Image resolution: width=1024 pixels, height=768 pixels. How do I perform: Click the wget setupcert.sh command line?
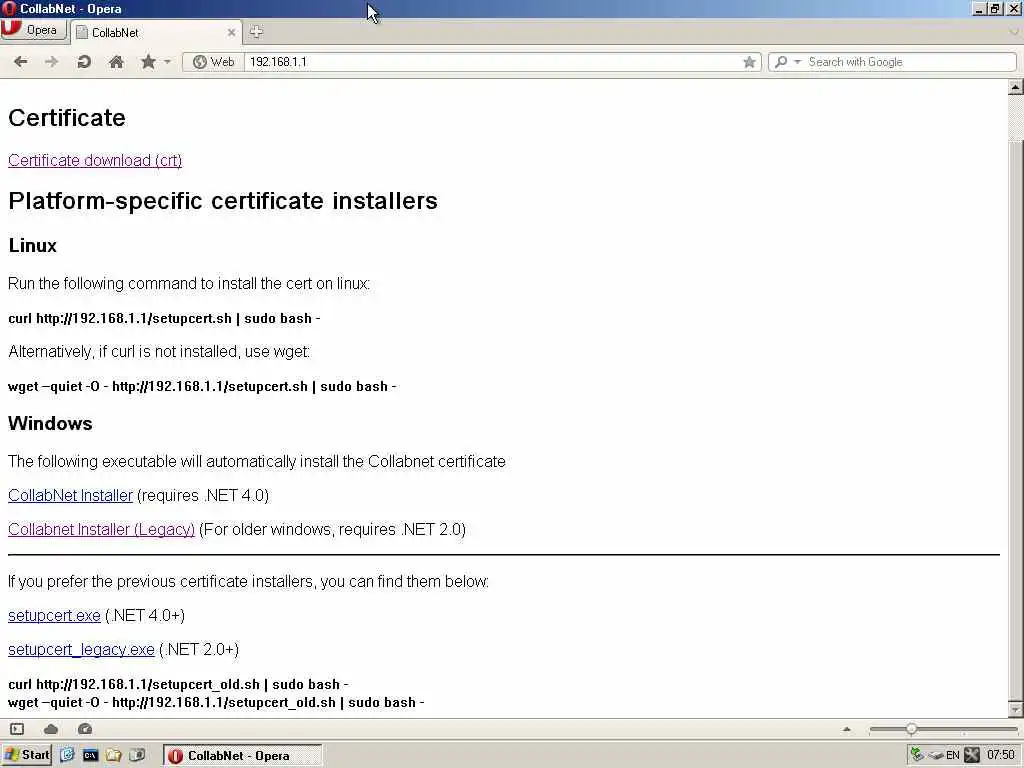pos(202,387)
